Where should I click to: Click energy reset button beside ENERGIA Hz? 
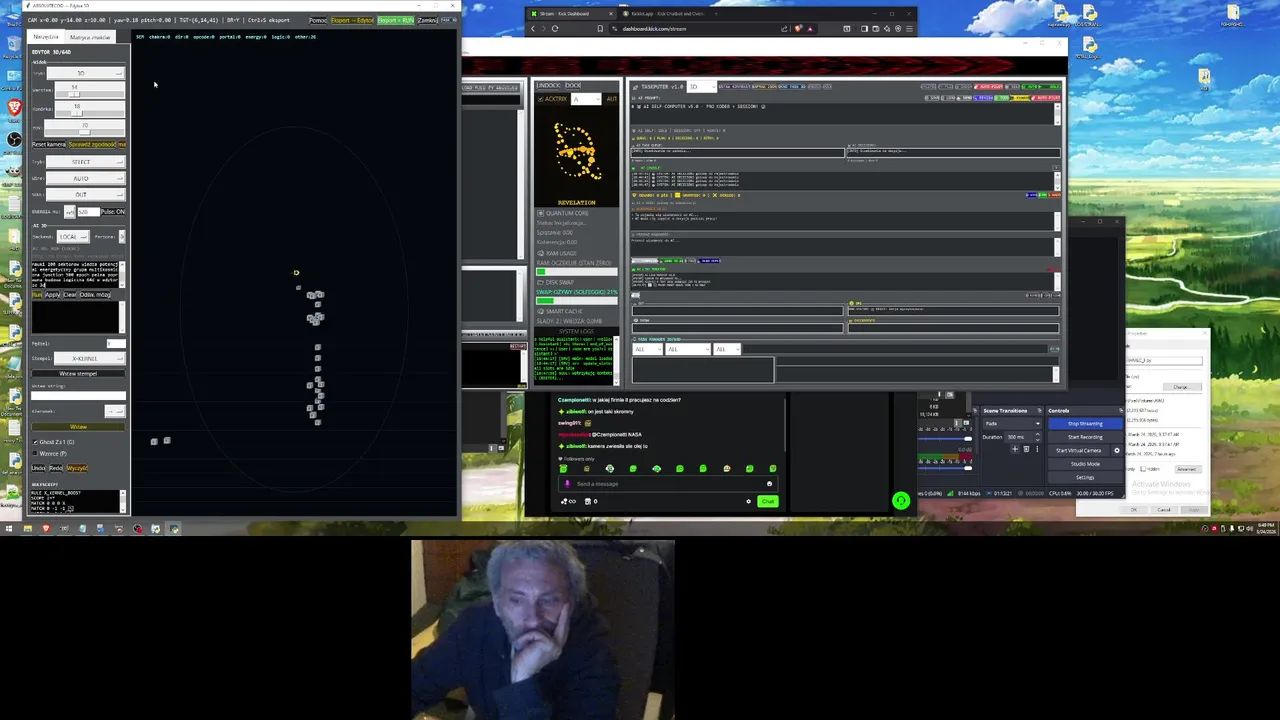pos(69,211)
